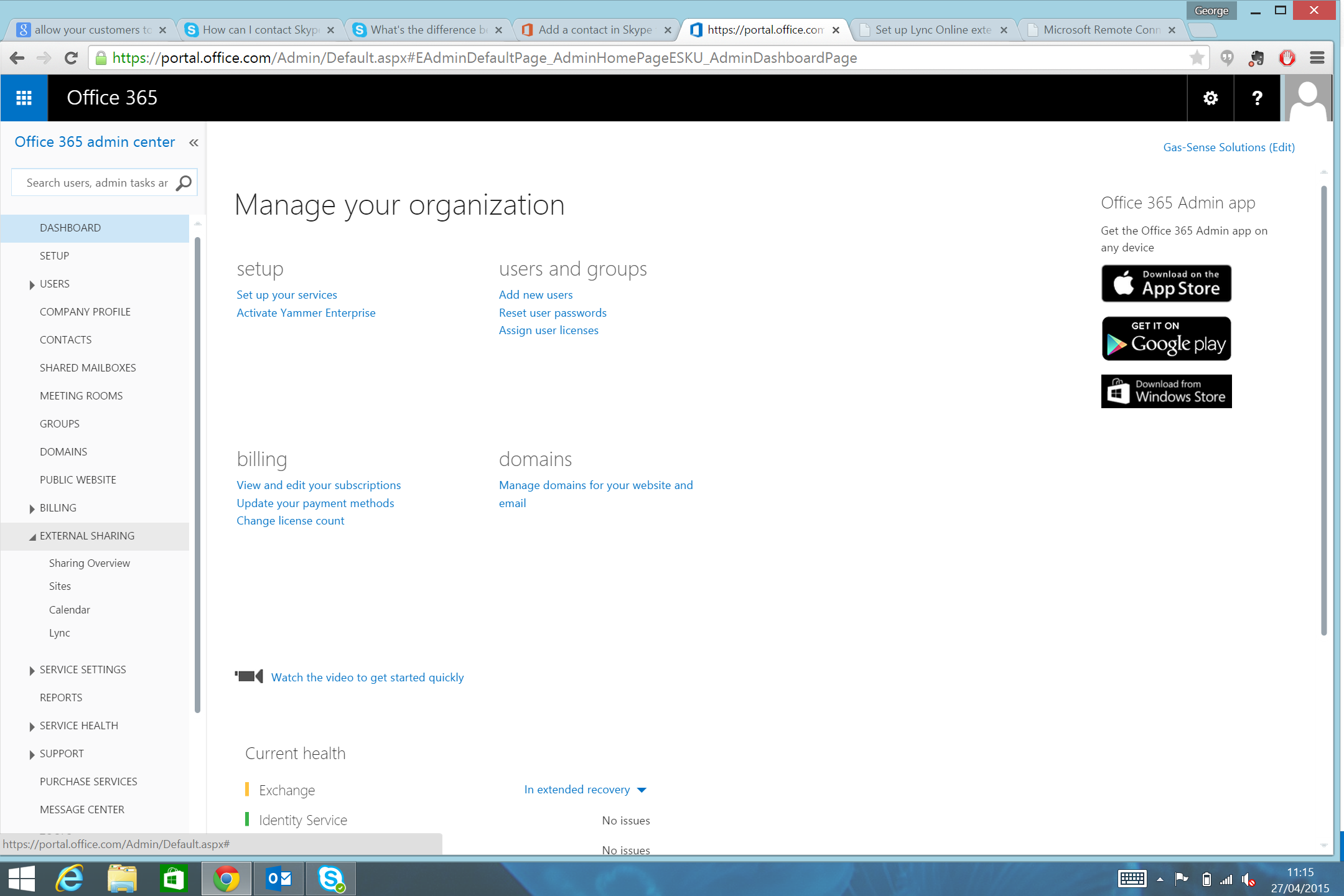Open Lync under External Sharing
This screenshot has width=1344, height=896.
pos(60,633)
